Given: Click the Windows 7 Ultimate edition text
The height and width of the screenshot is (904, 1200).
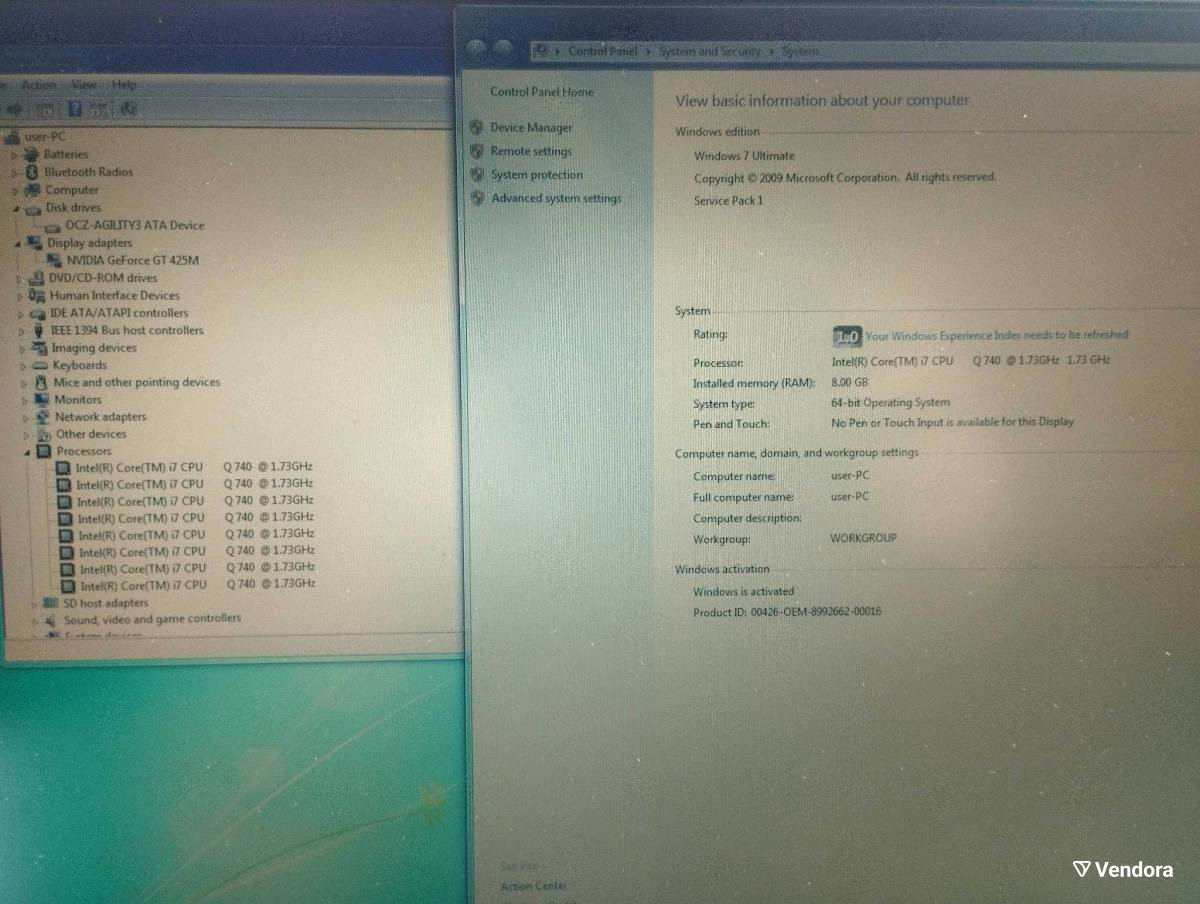Looking at the screenshot, I should pyautogui.click(x=744, y=156).
